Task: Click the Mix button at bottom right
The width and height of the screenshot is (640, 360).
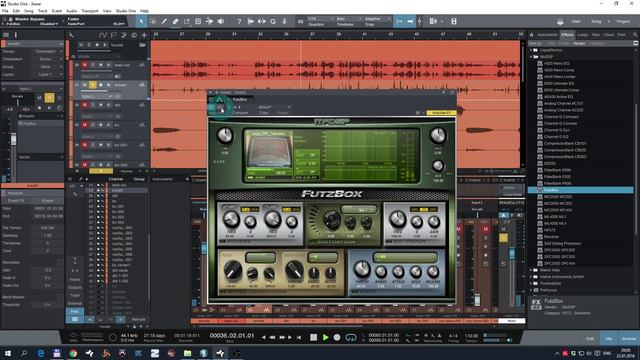Action: (609, 338)
